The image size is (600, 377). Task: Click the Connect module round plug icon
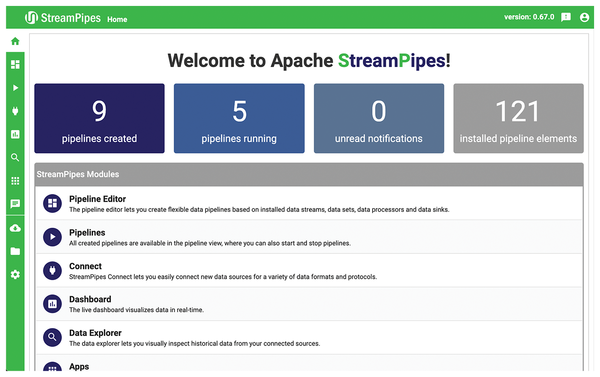(52, 270)
